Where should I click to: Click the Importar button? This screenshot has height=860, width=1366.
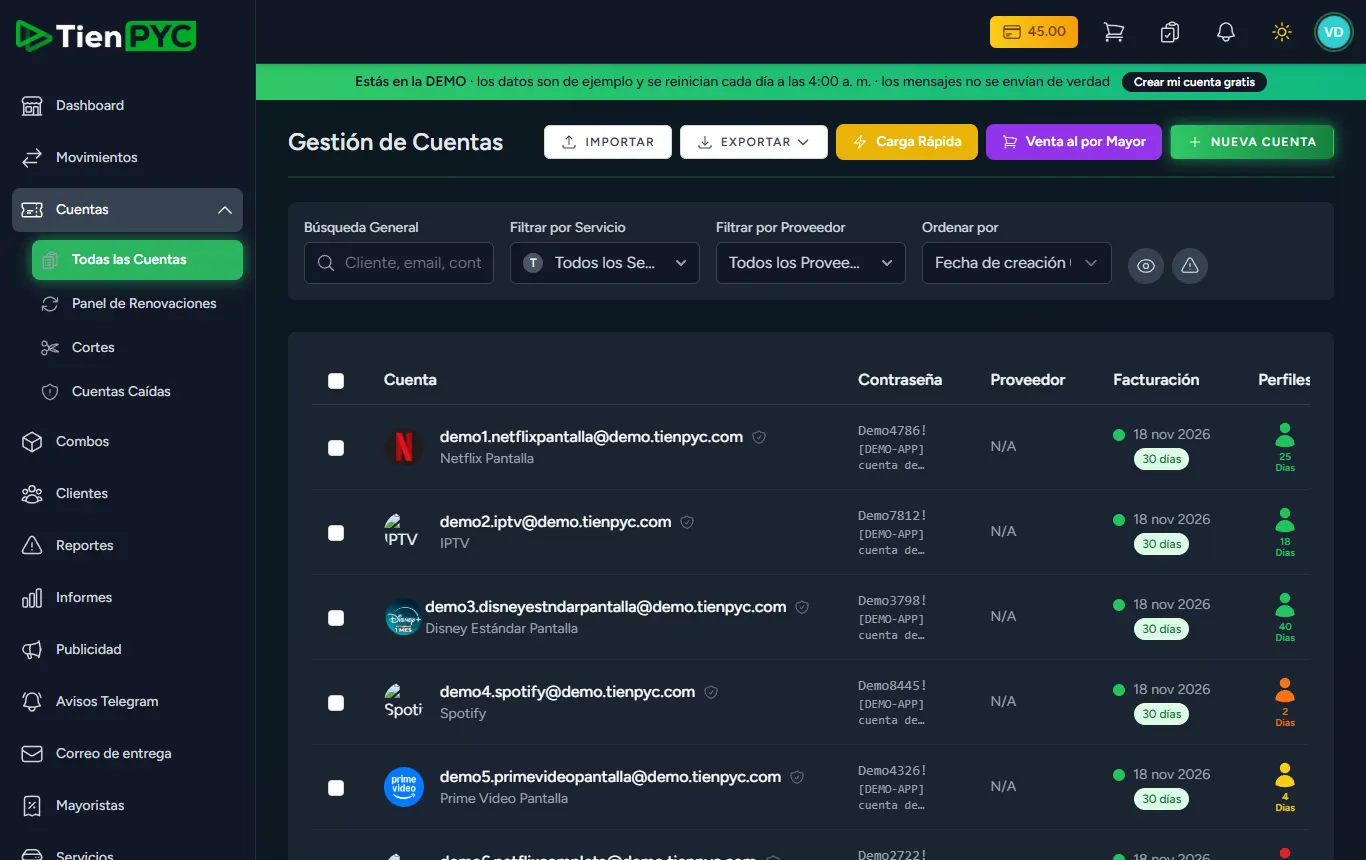click(x=608, y=142)
